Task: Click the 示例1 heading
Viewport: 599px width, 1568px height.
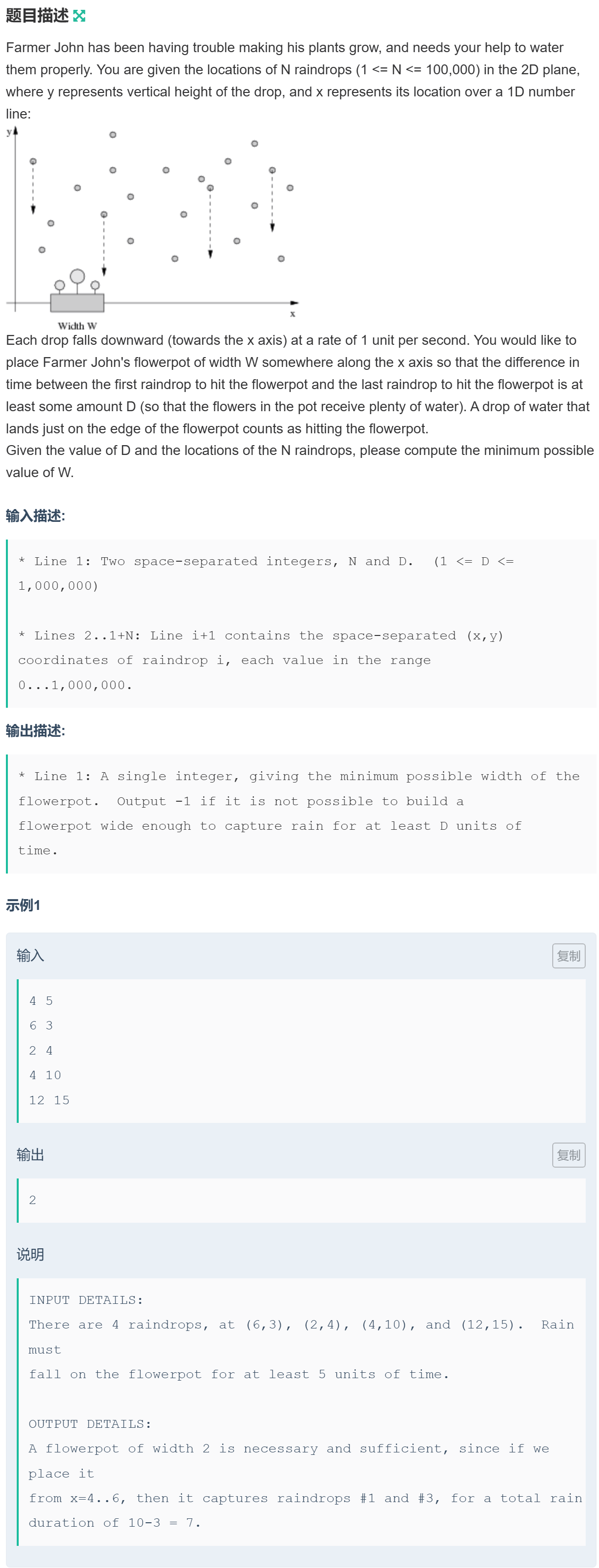Action: (x=23, y=905)
